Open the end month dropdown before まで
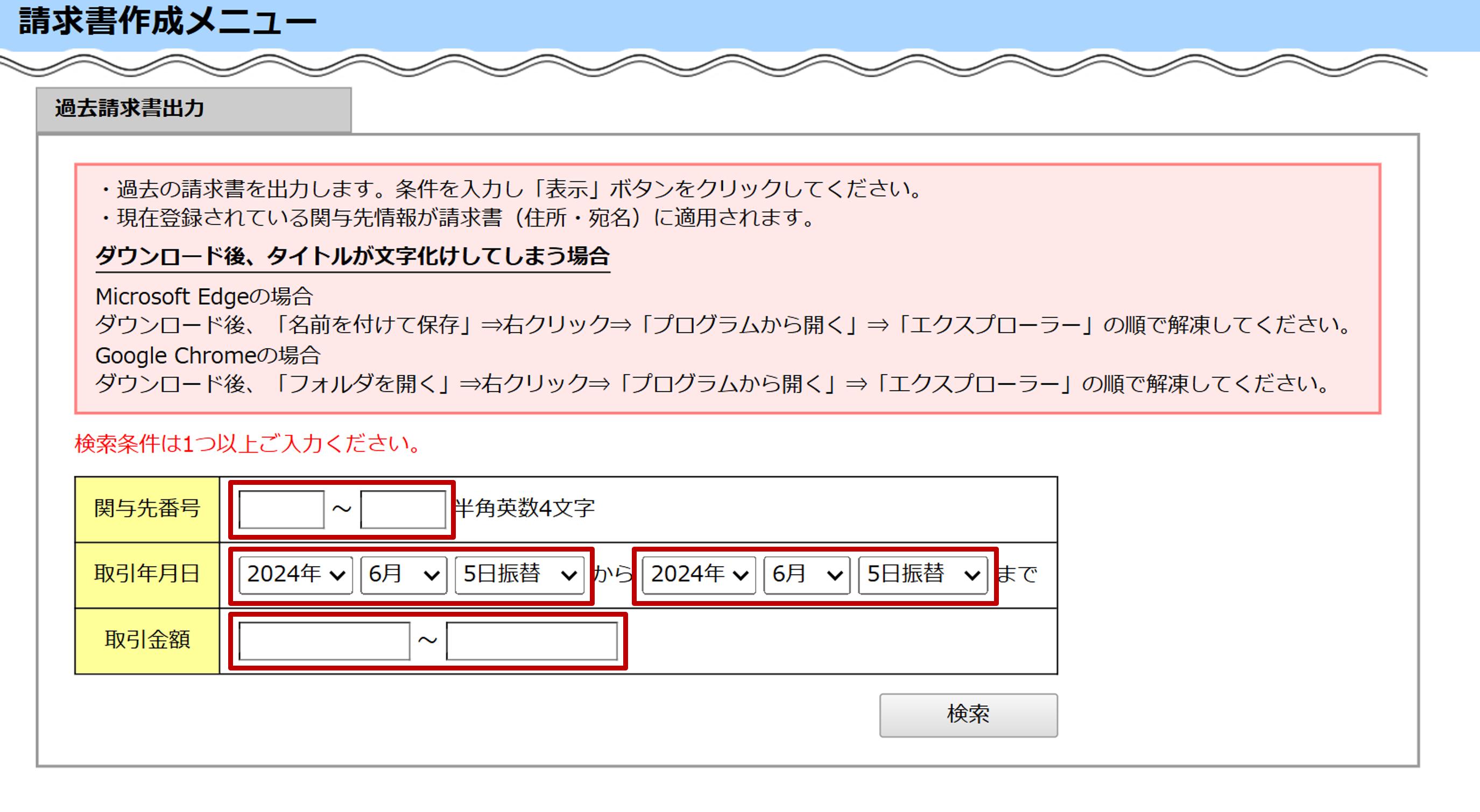Image resolution: width=1480 pixels, height=812 pixels. click(x=807, y=574)
